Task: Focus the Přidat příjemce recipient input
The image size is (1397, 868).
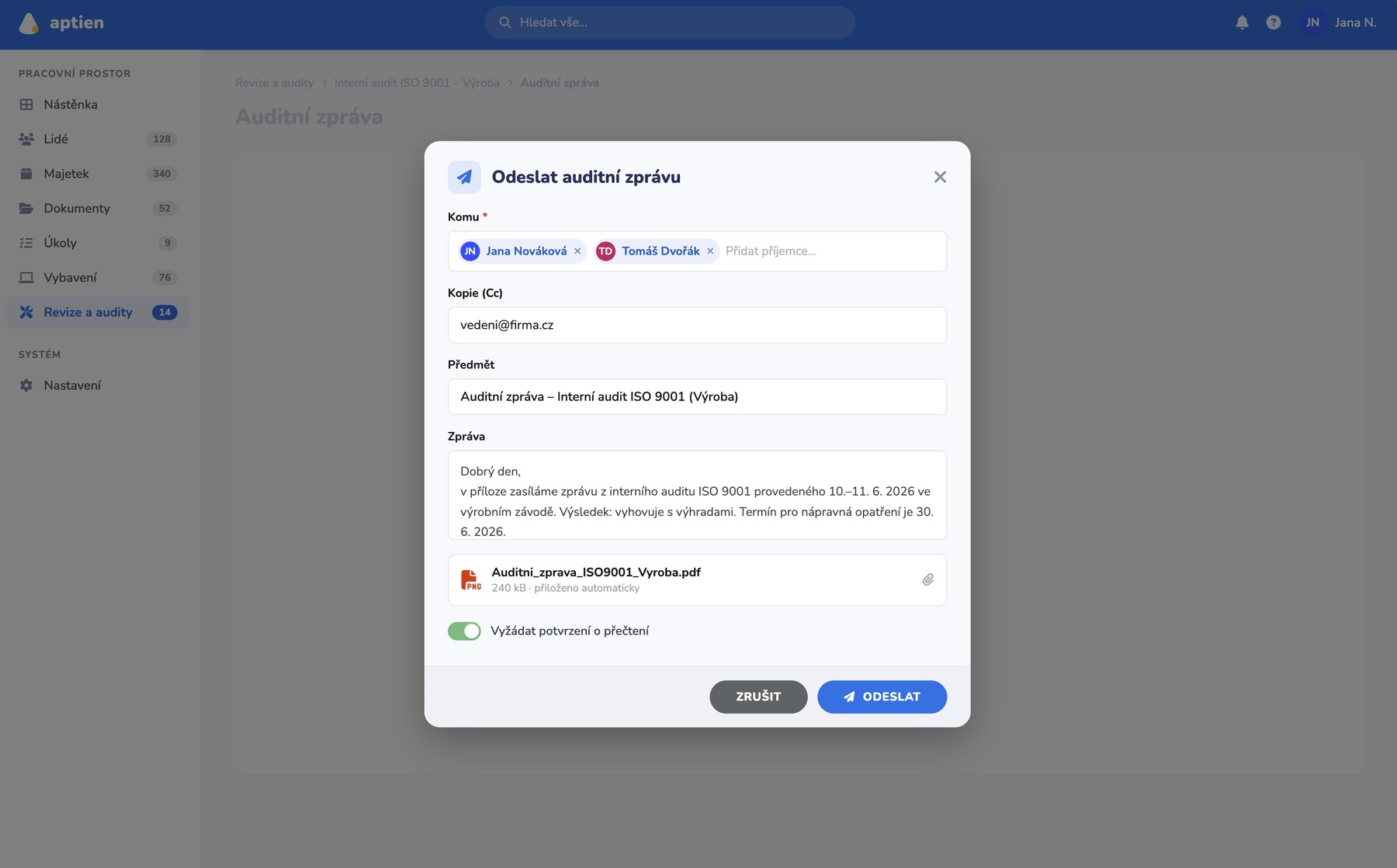Action: point(830,251)
